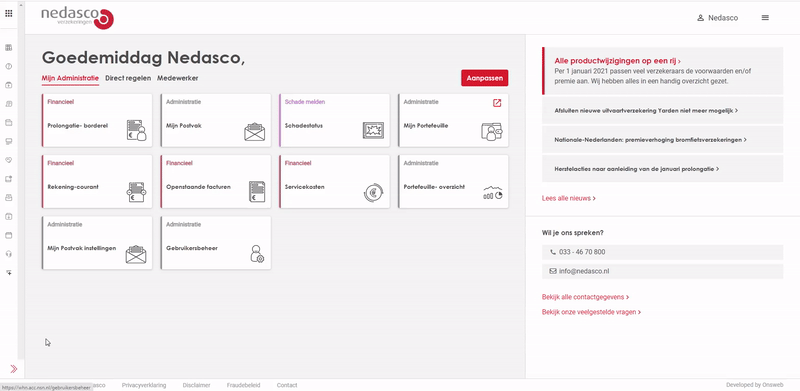This screenshot has width=800, height=391.
Task: Click Developed by Onsweb in footer
Action: 754,385
